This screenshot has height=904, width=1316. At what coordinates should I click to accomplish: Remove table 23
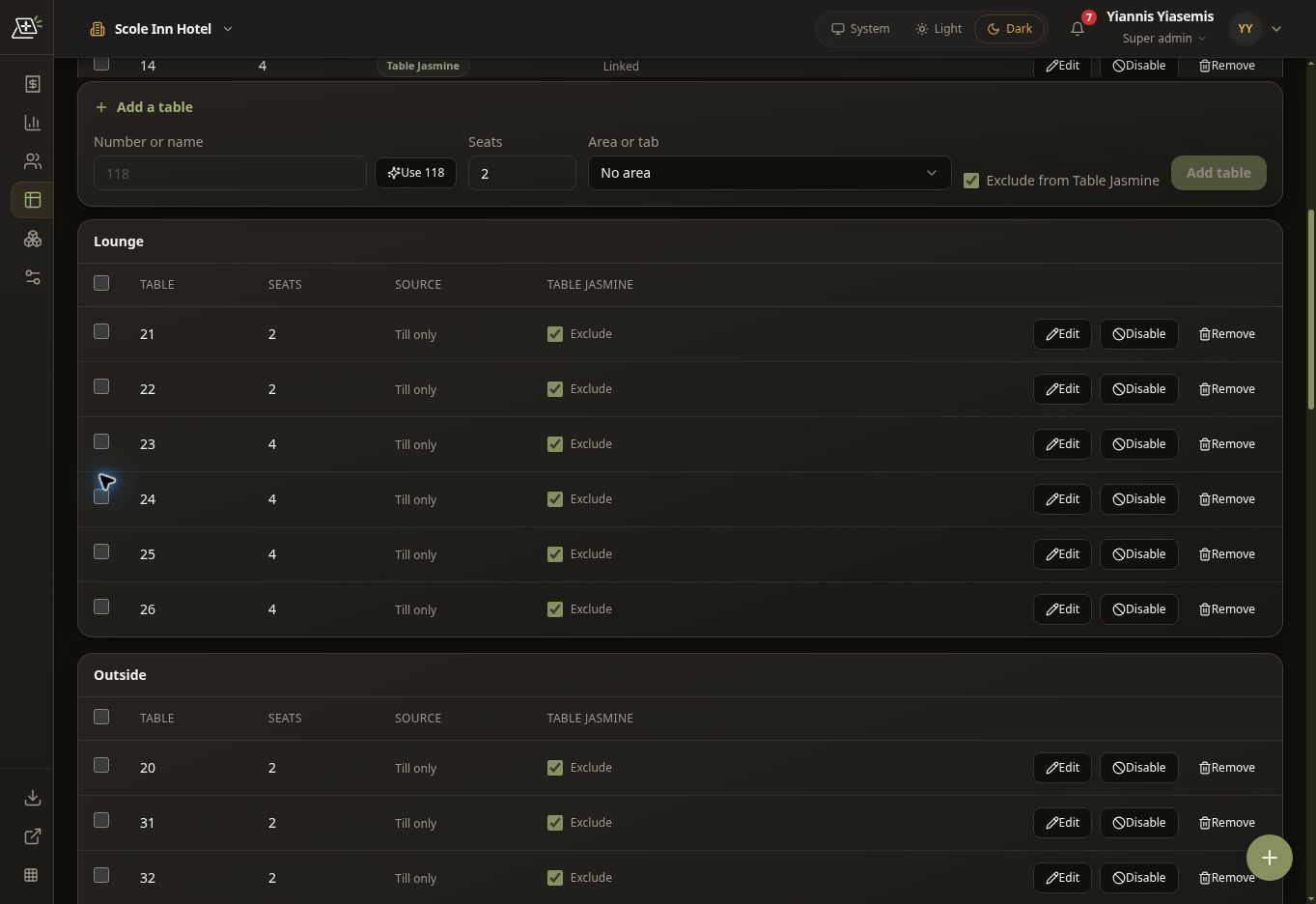(1227, 444)
